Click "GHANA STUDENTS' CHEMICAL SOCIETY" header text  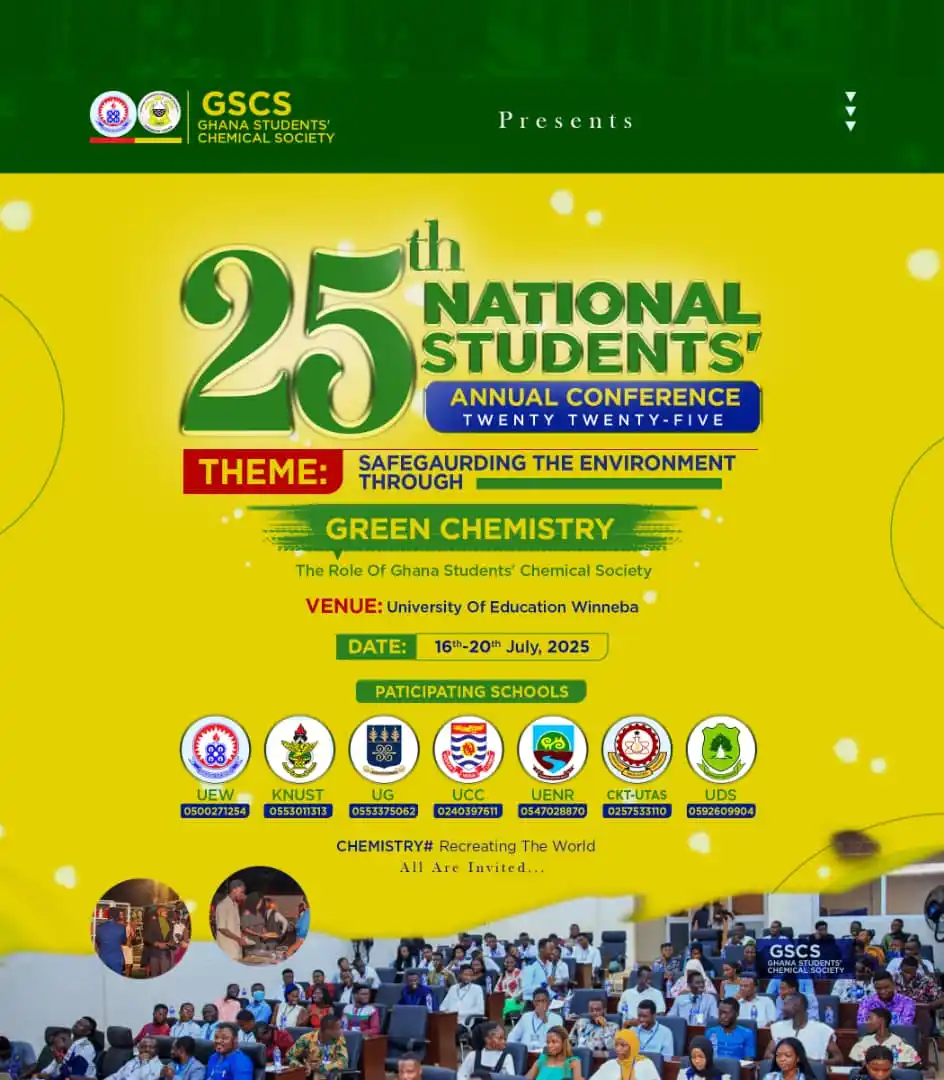pyautogui.click(x=266, y=132)
